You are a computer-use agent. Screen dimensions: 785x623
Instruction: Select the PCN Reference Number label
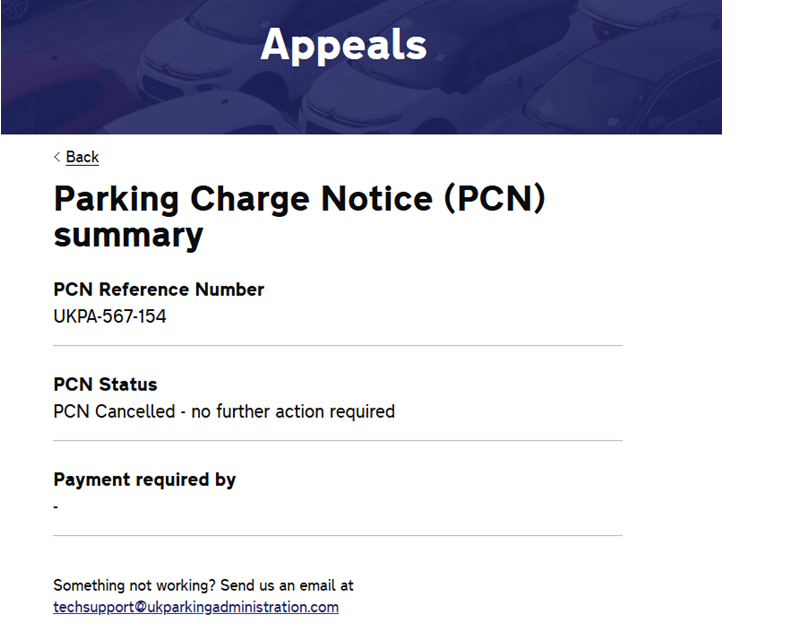158,290
